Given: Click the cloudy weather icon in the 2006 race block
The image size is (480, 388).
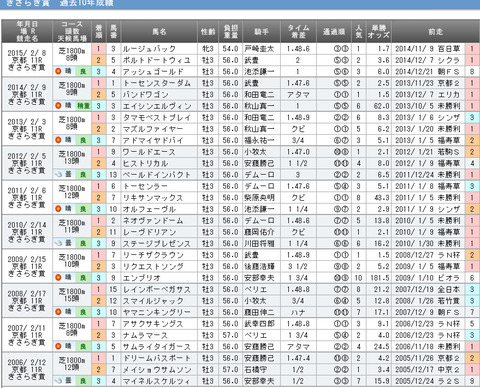Looking at the screenshot, I should 58,381.
